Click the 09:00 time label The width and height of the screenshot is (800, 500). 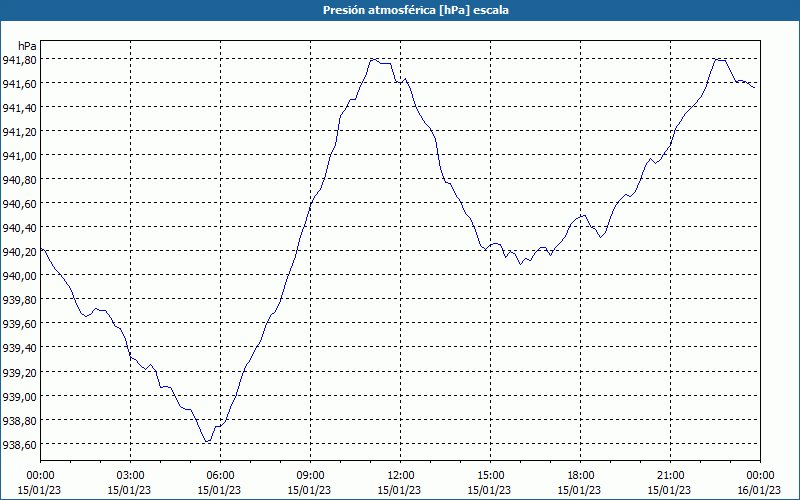(x=310, y=476)
